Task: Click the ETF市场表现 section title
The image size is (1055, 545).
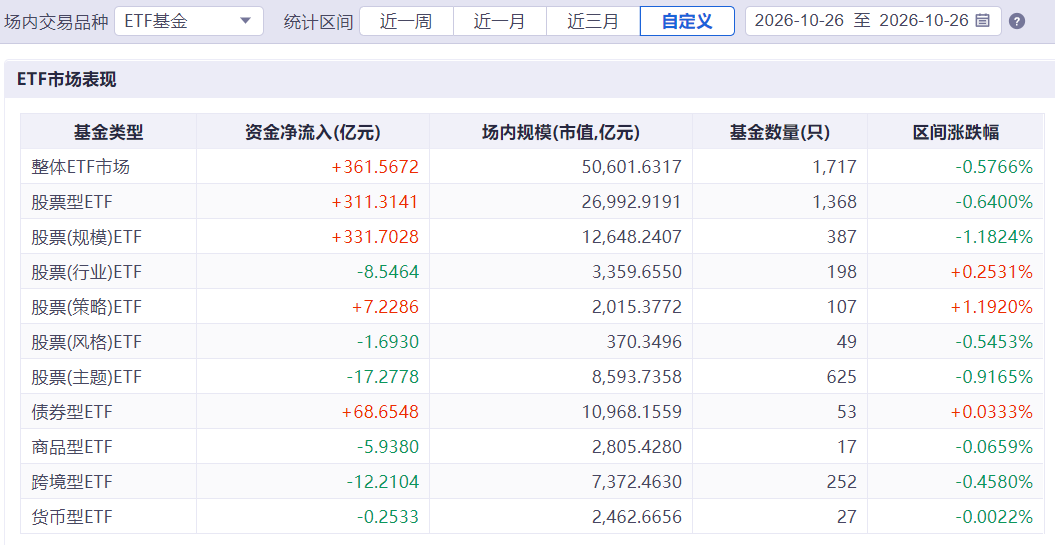Action: tap(67, 79)
